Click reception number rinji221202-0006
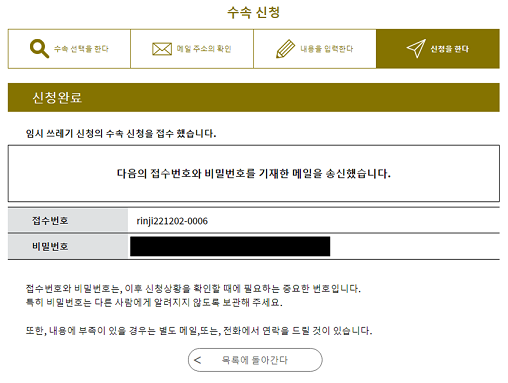The image size is (508, 383). (172, 221)
